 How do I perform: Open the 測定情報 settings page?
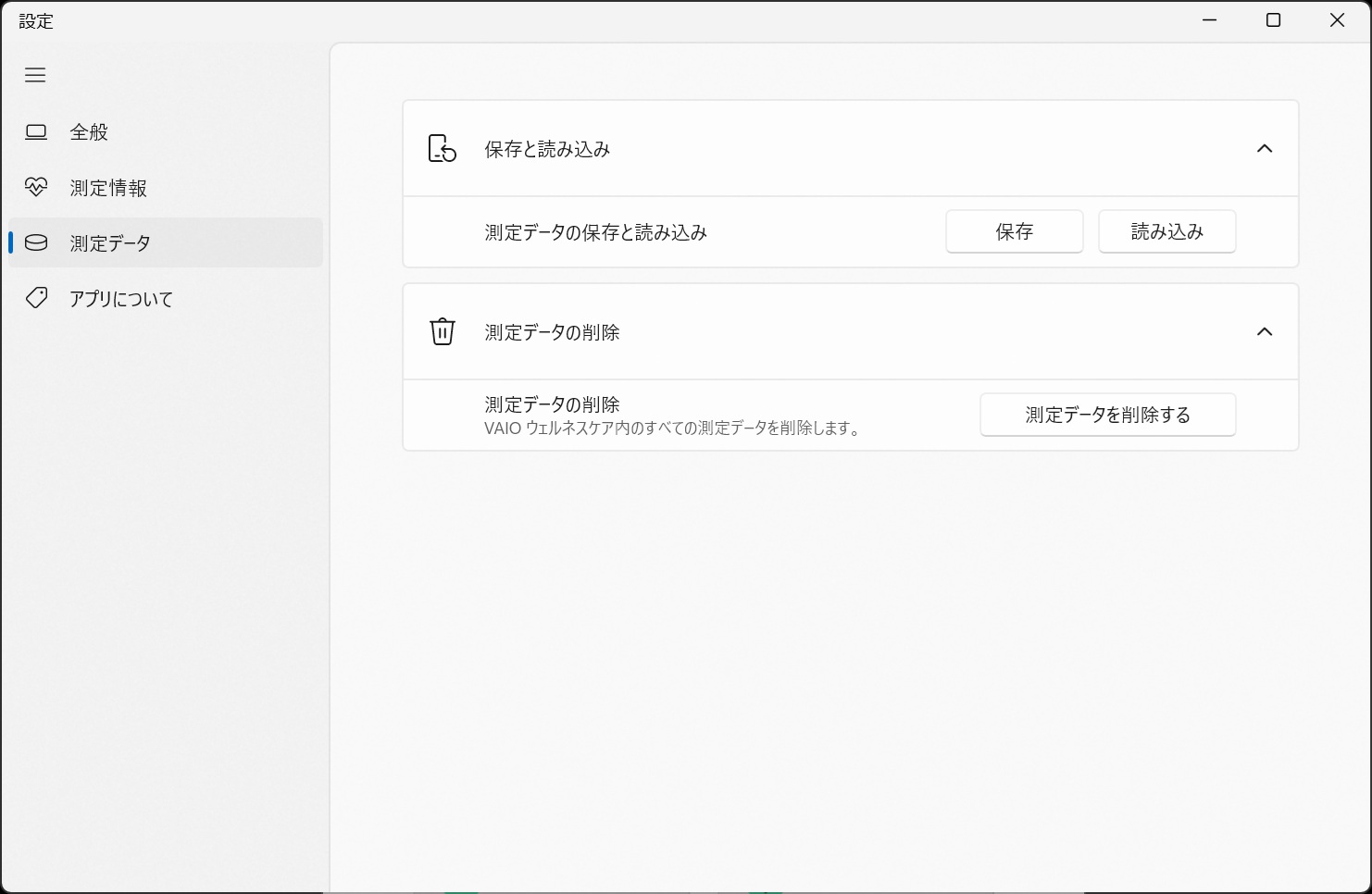tap(166, 188)
